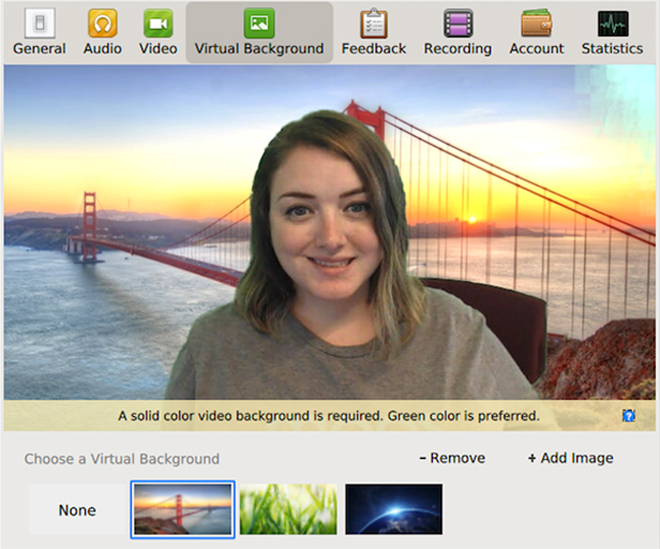Switch to the Video tab label
660x549 pixels.
(158, 49)
